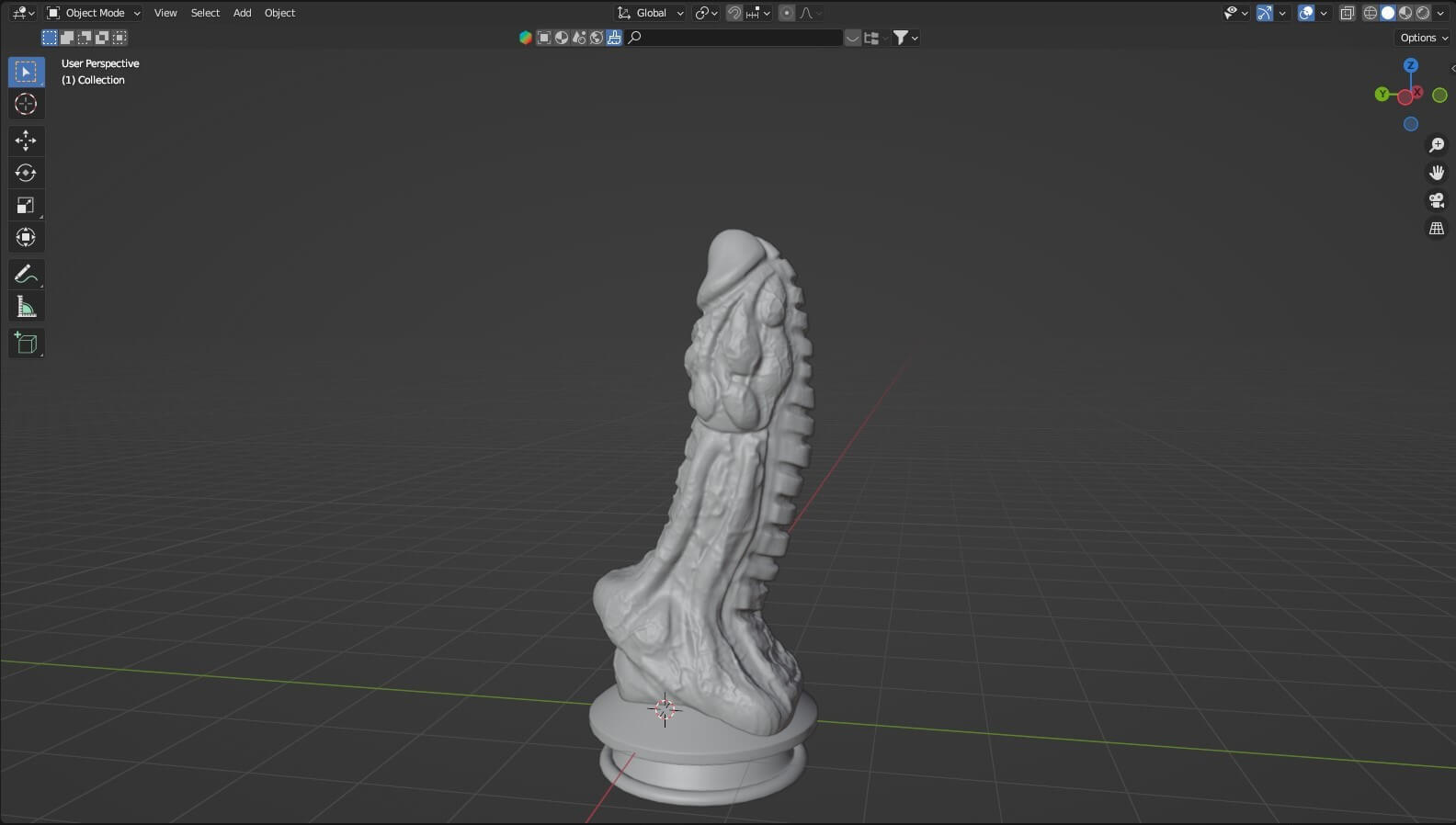The image size is (1456, 825).
Task: Toggle X-ray display mode
Action: [1348, 13]
